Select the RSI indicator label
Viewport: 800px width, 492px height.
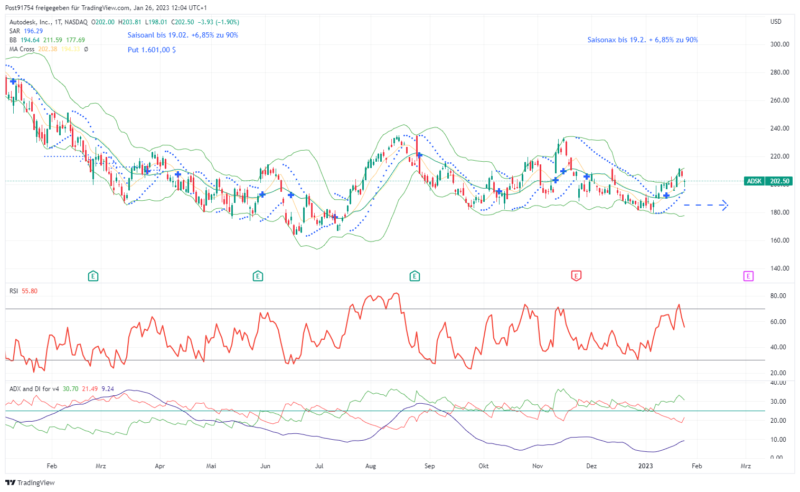coord(14,290)
